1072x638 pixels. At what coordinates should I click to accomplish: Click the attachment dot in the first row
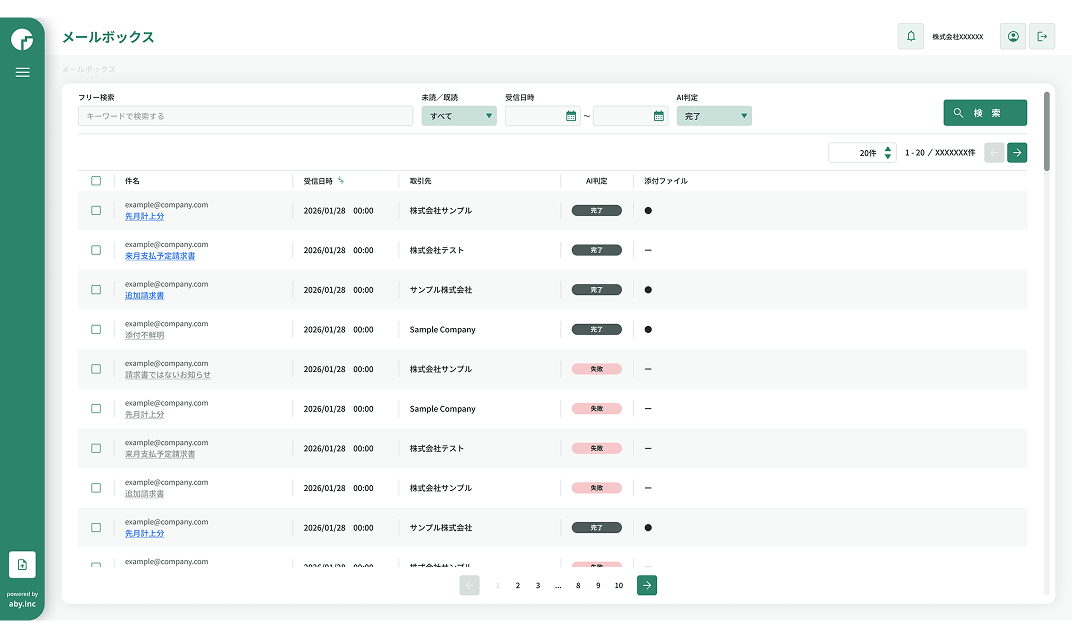tap(648, 211)
